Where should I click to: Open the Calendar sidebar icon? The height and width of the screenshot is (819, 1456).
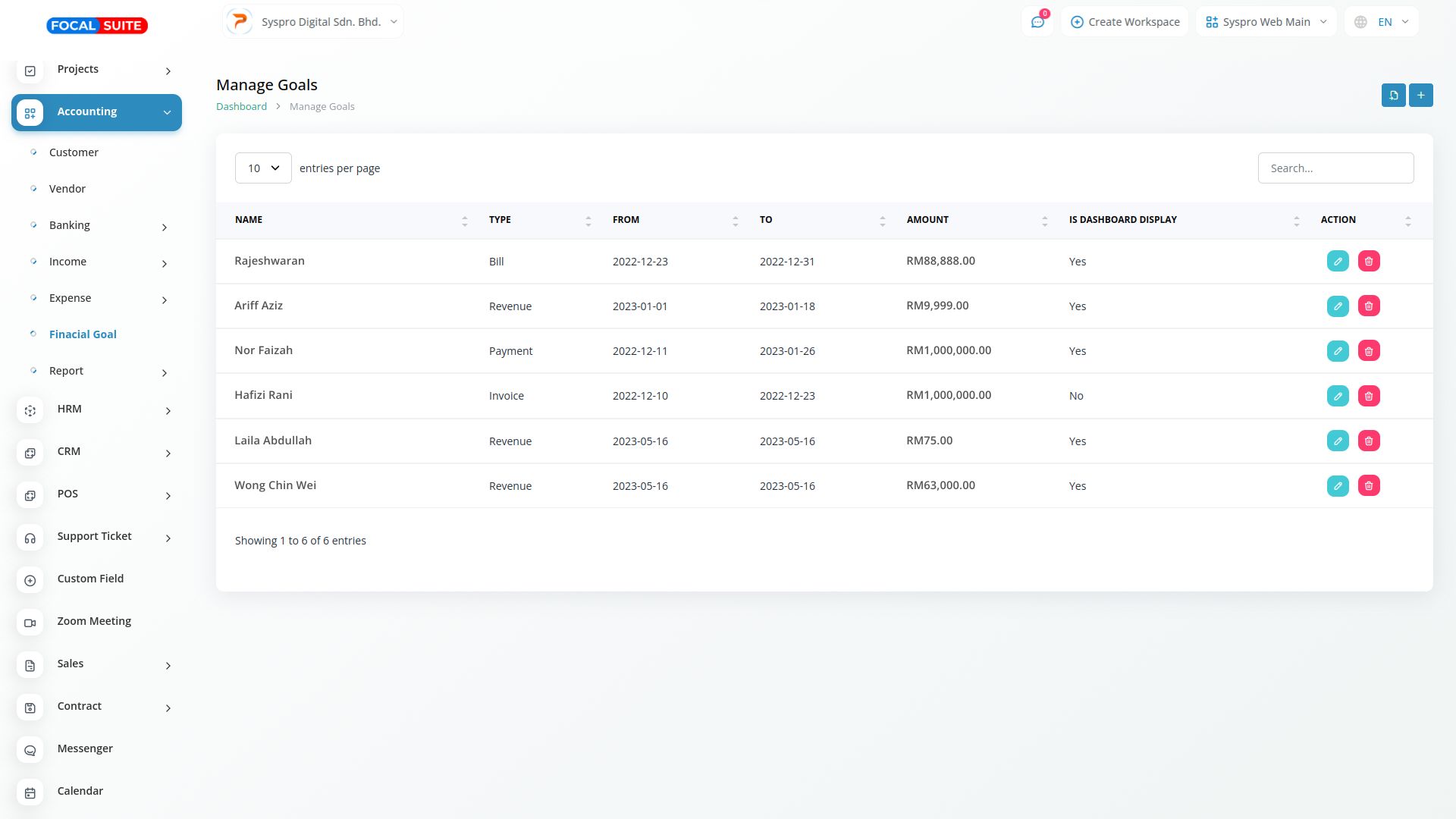[x=30, y=792]
